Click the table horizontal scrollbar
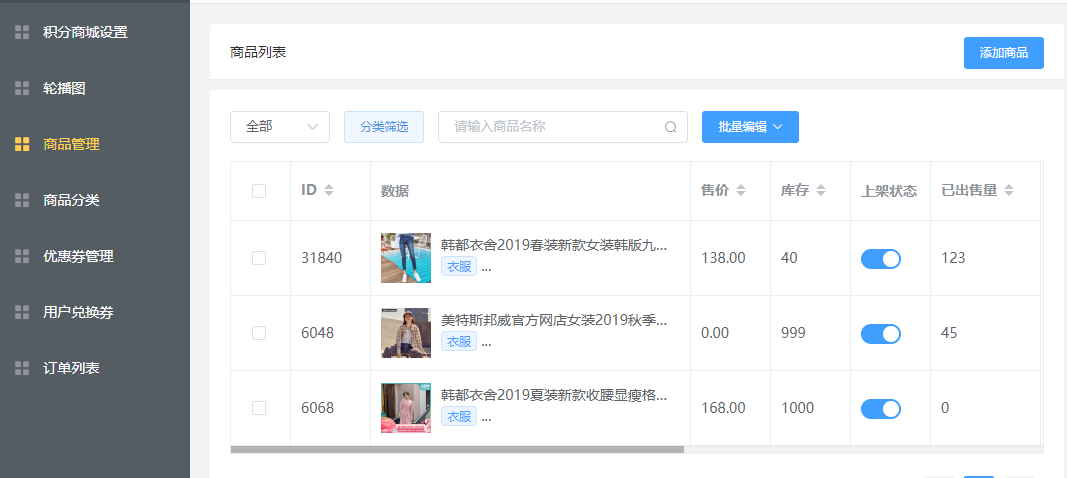Viewport: 1067px width, 478px height. 457,449
